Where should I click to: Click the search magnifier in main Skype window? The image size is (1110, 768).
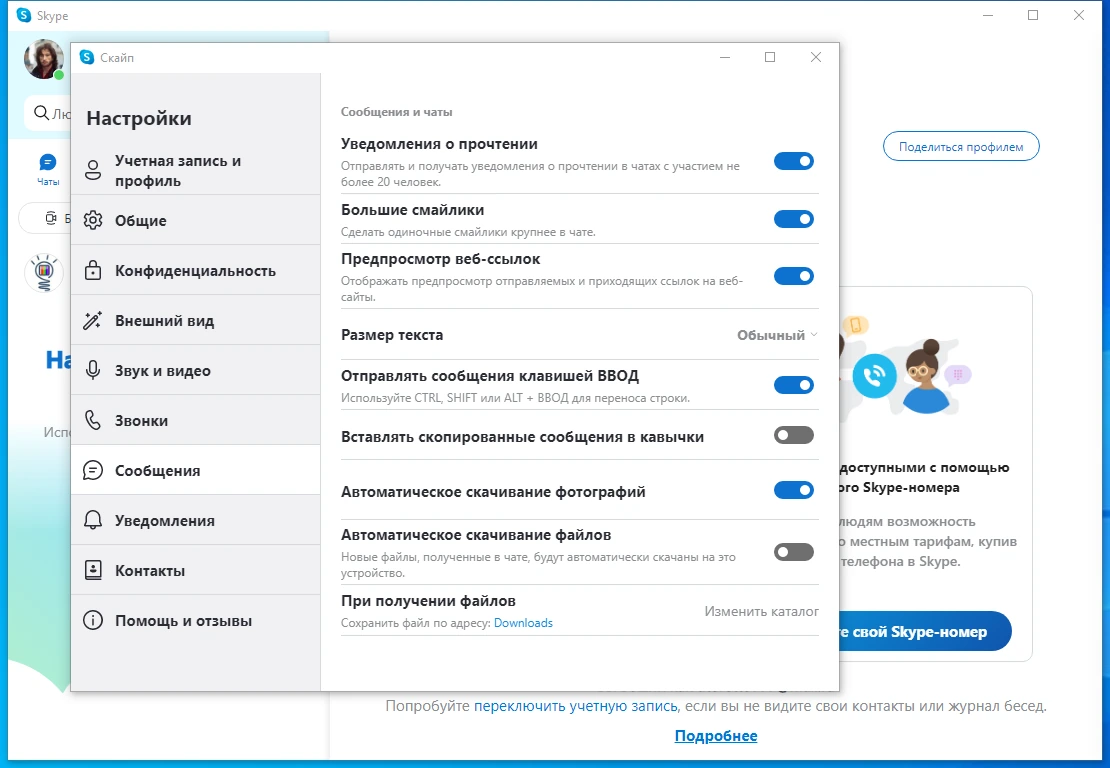41,113
